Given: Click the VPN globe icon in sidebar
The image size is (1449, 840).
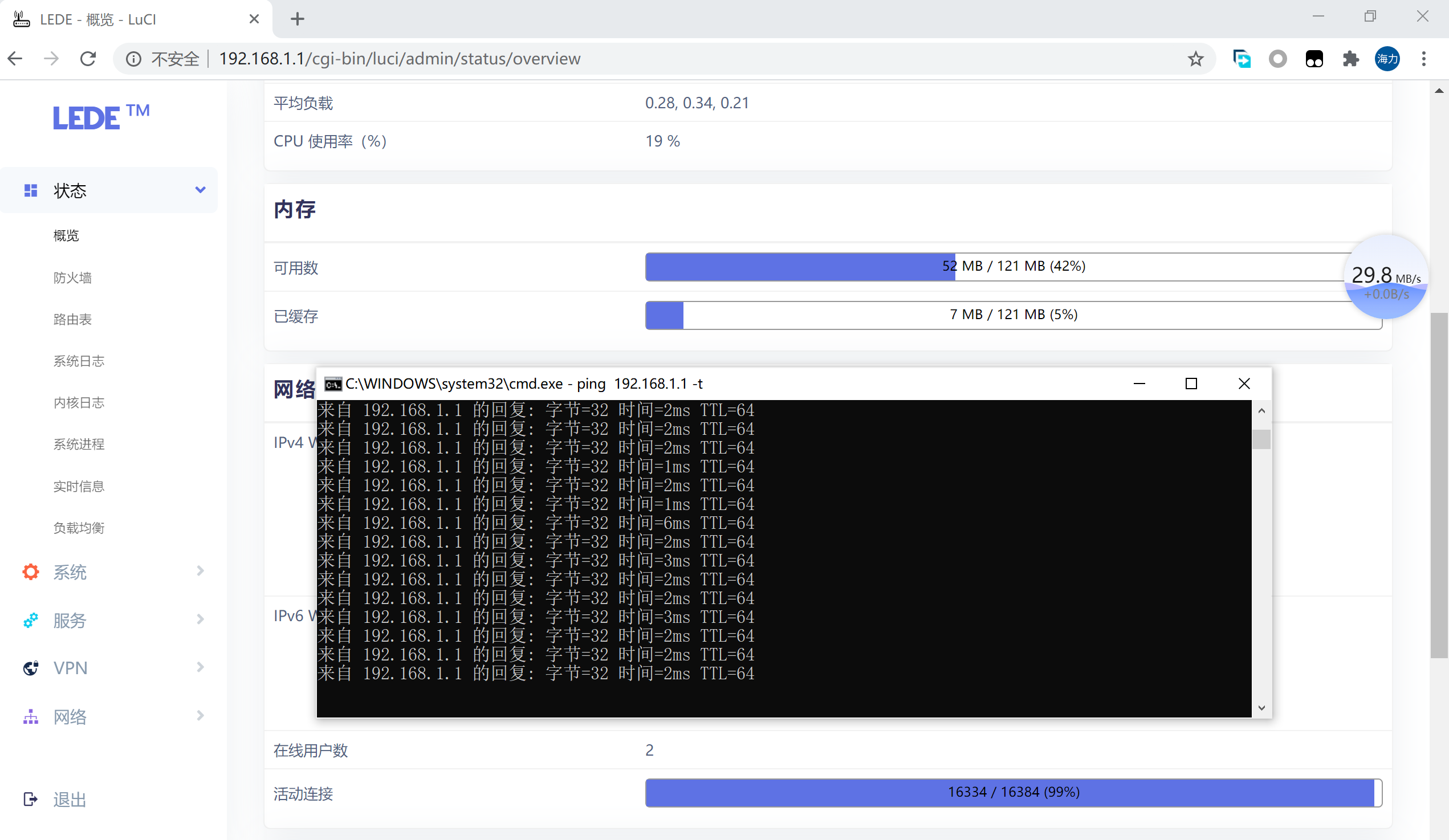Looking at the screenshot, I should [x=30, y=667].
